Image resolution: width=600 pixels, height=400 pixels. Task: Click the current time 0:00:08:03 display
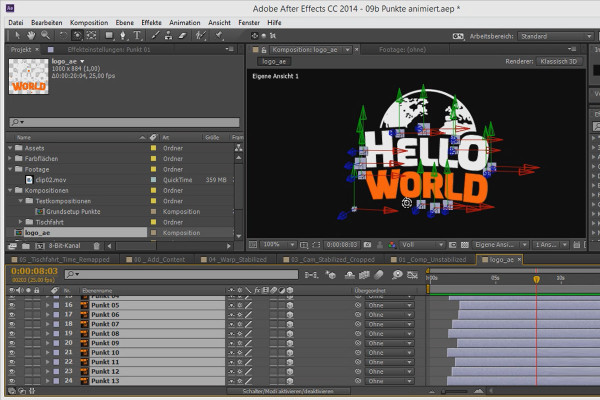pyautogui.click(x=34, y=271)
